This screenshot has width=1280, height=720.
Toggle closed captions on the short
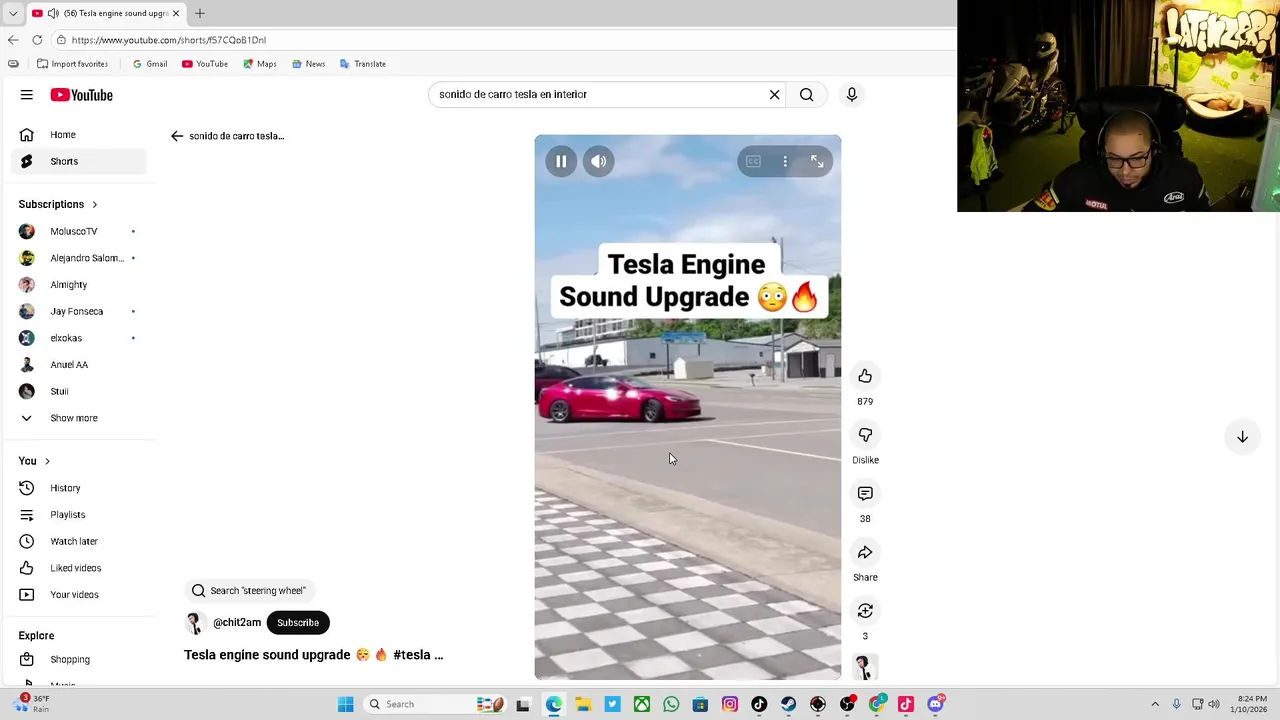click(x=753, y=161)
